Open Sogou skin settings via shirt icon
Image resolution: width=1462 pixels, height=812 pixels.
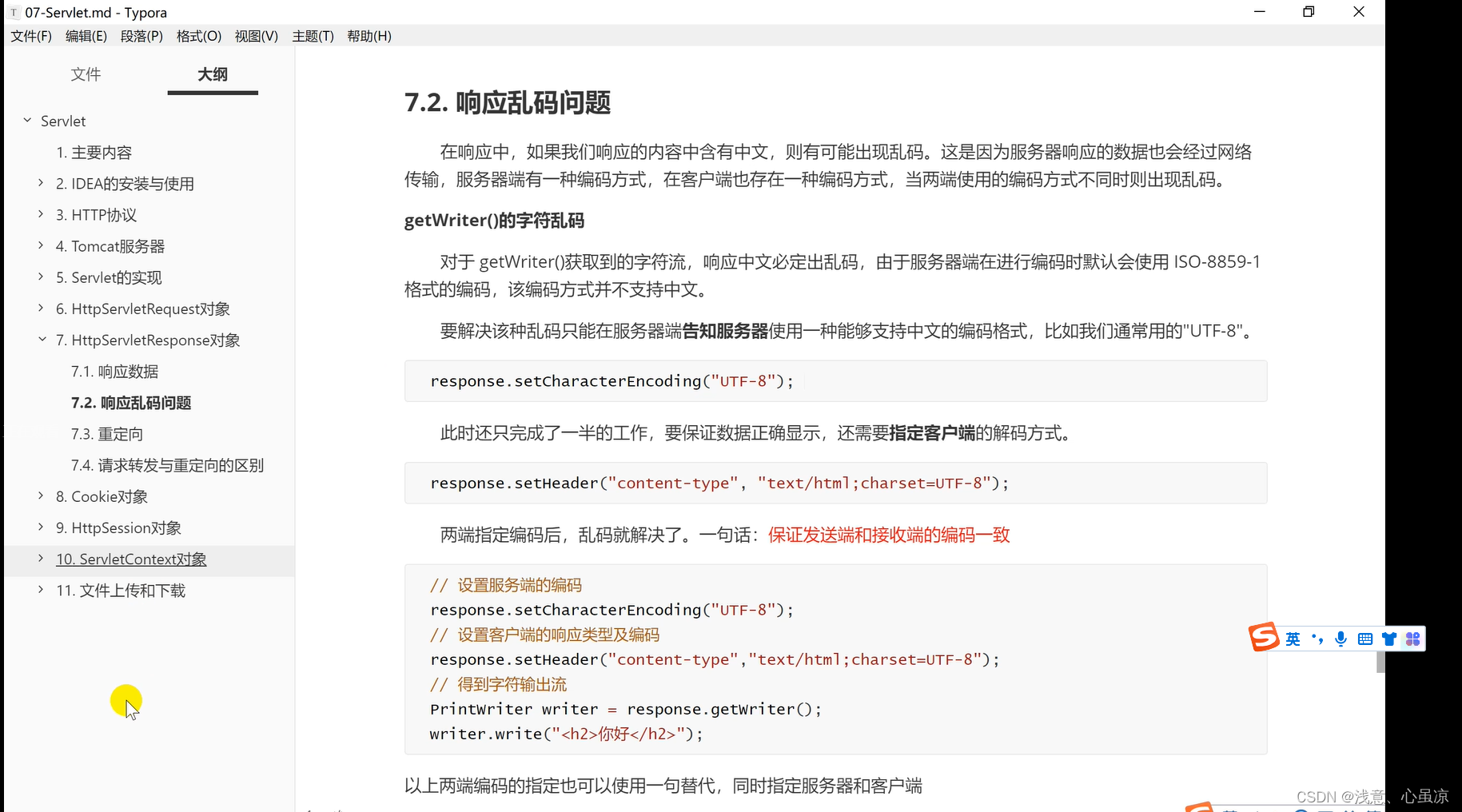click(x=1388, y=639)
